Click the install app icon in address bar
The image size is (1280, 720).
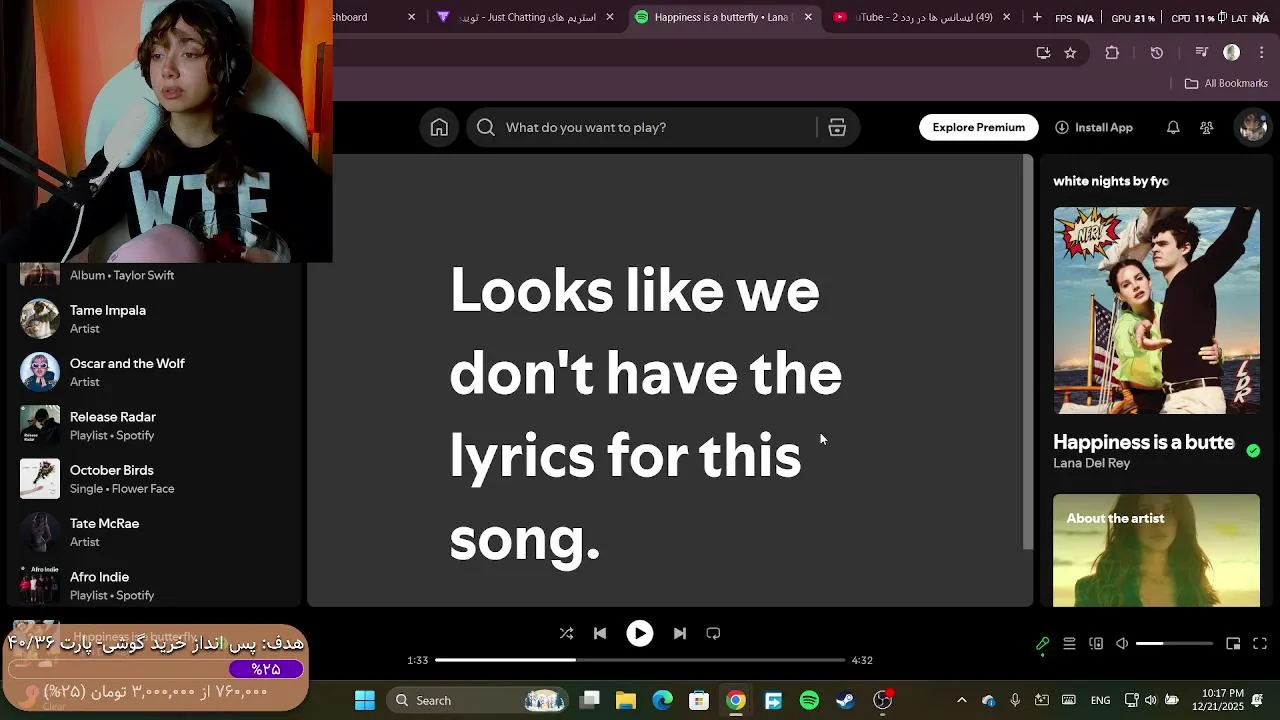1043,53
